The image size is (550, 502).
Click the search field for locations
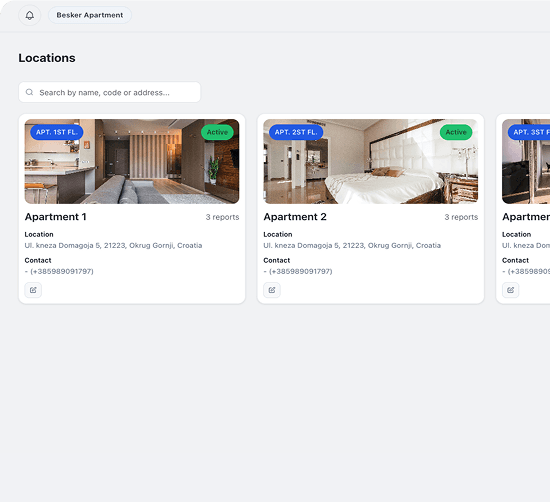coord(109,92)
